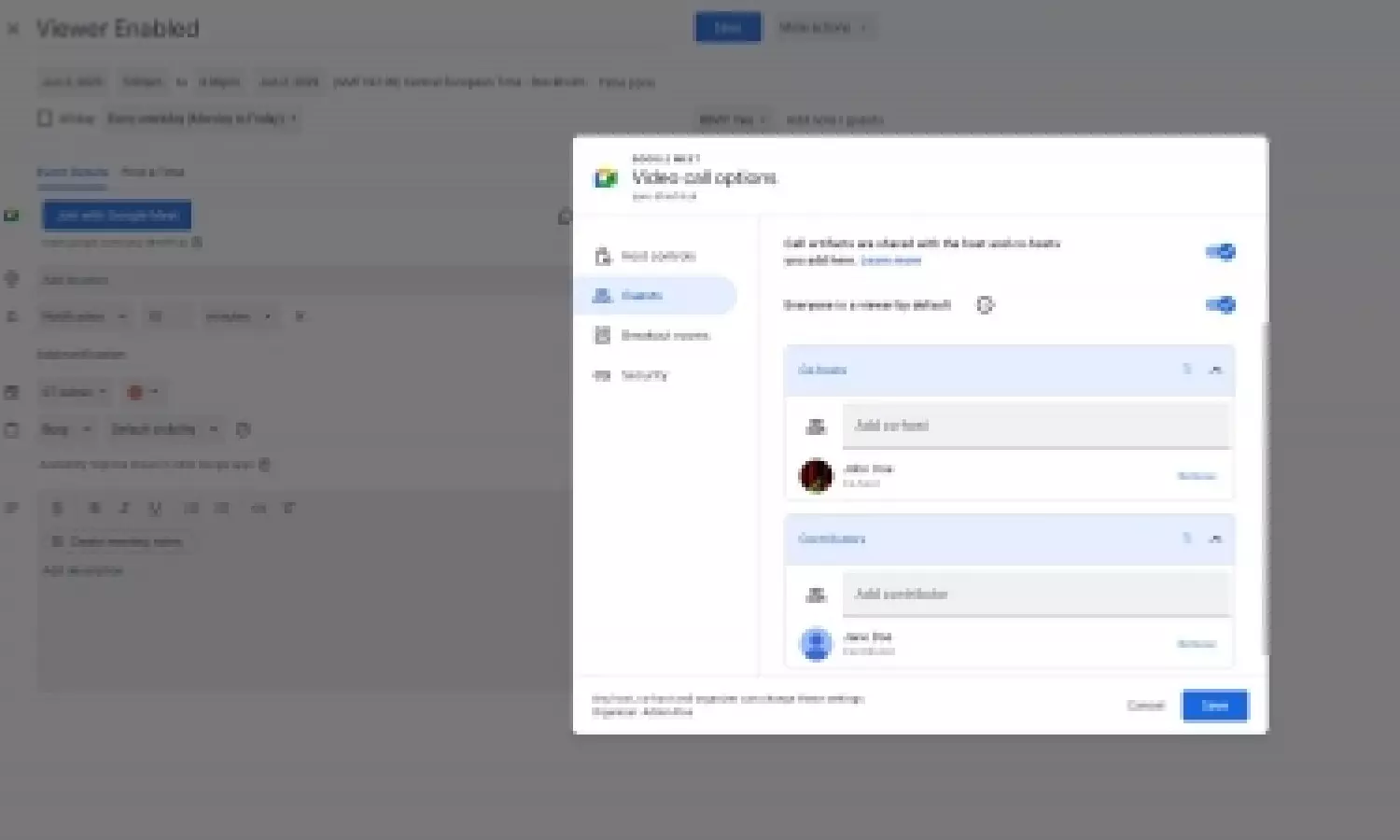Insert link in description toolbar
The image size is (1400, 840).
click(x=259, y=509)
